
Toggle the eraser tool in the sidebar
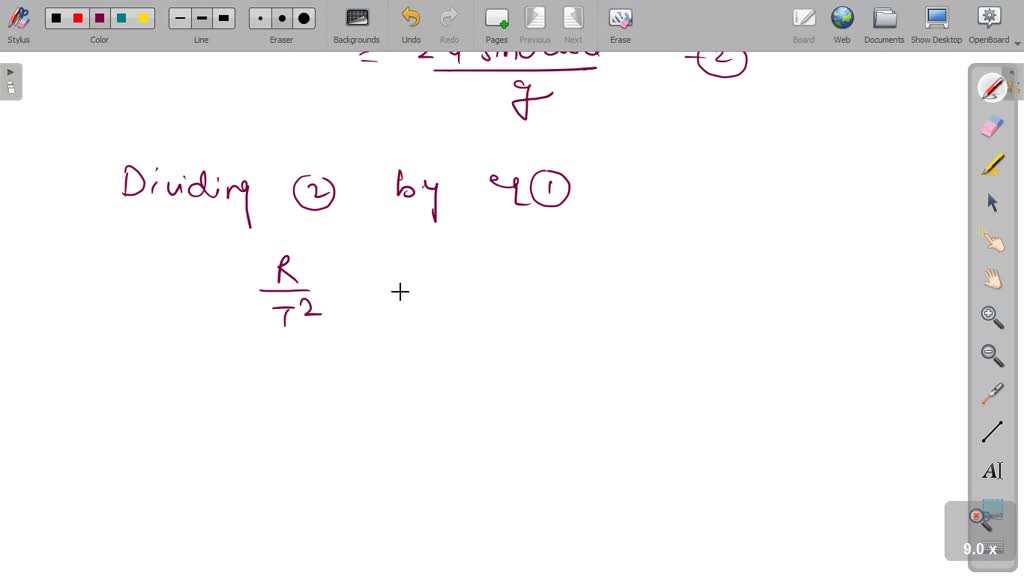tap(991, 127)
